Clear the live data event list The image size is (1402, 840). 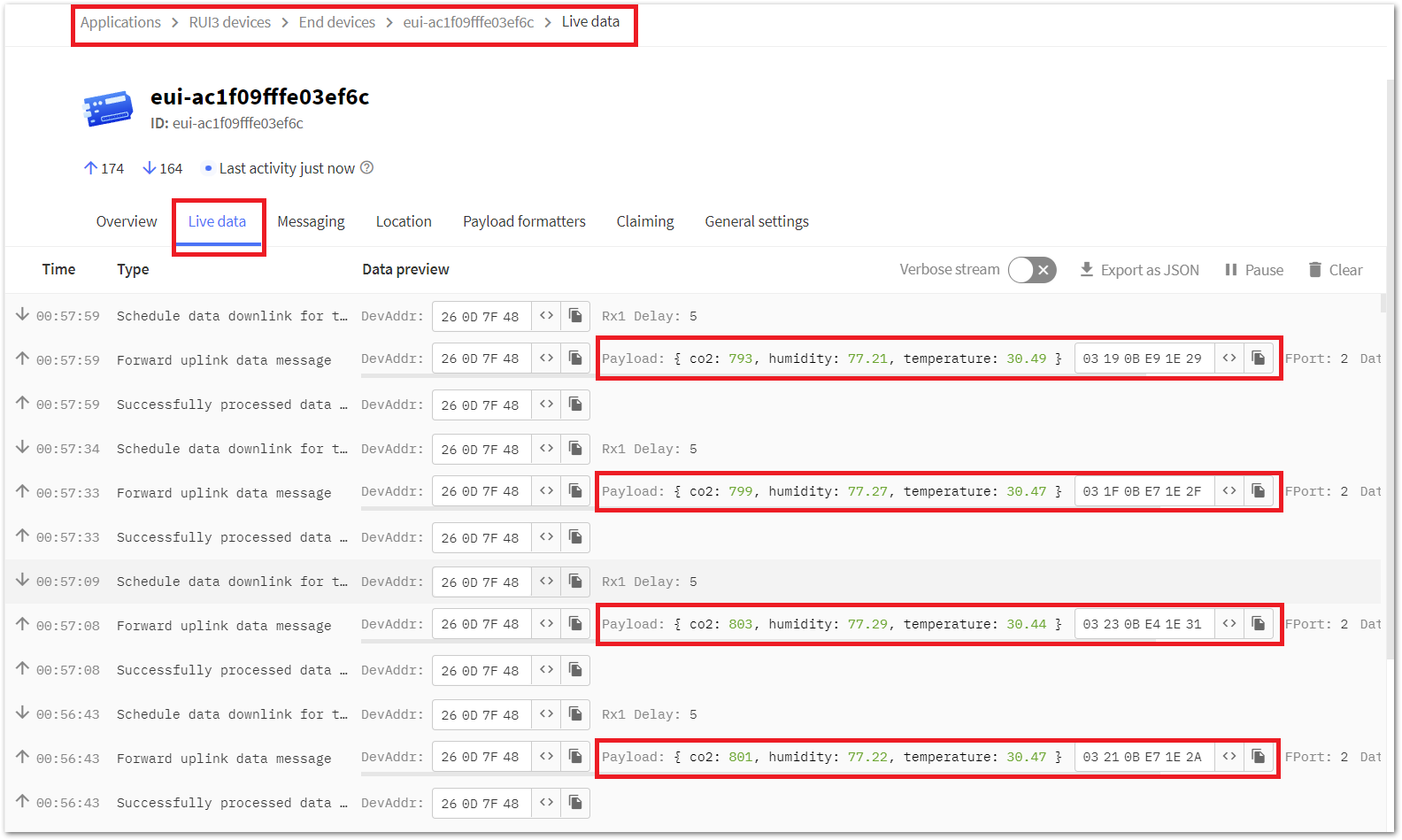tap(1335, 270)
